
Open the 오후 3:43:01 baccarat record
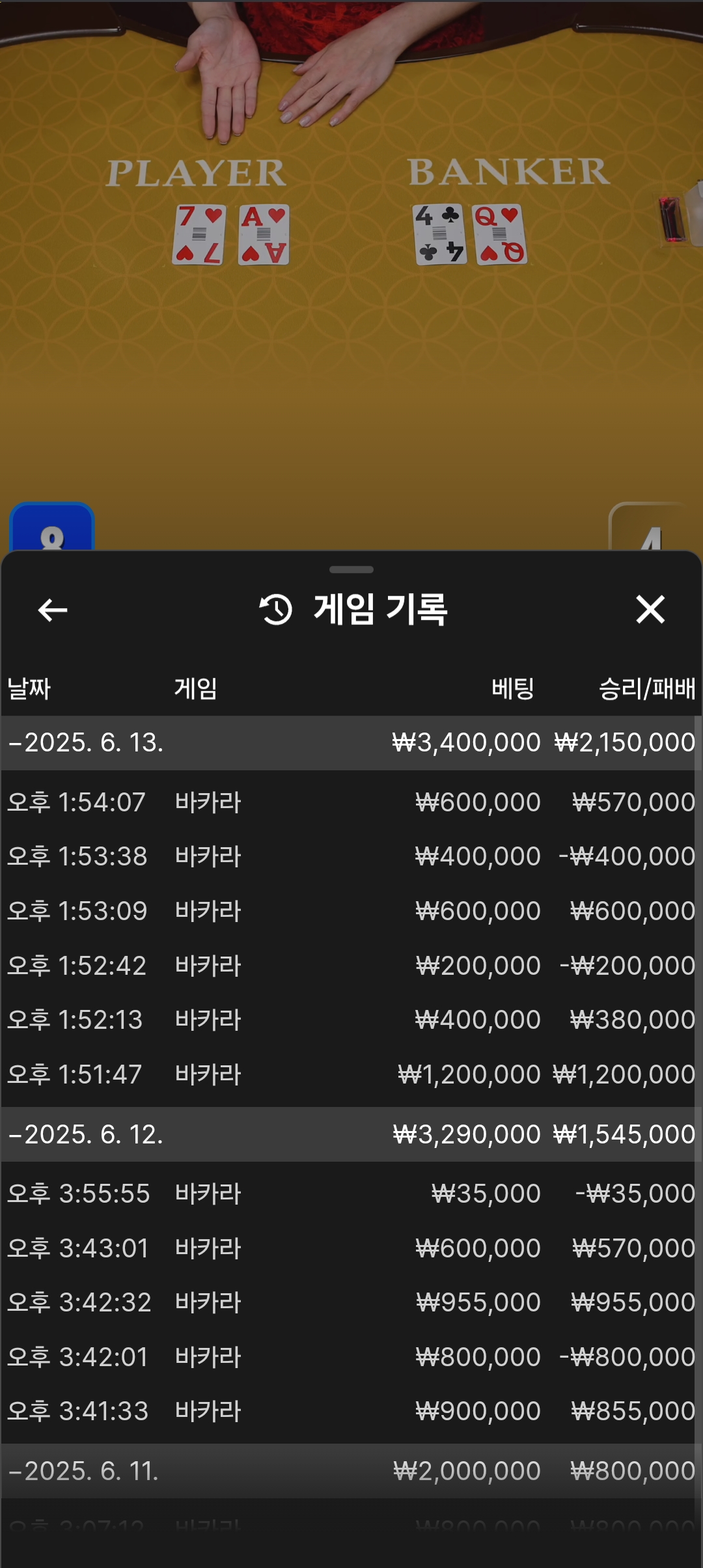351,1248
